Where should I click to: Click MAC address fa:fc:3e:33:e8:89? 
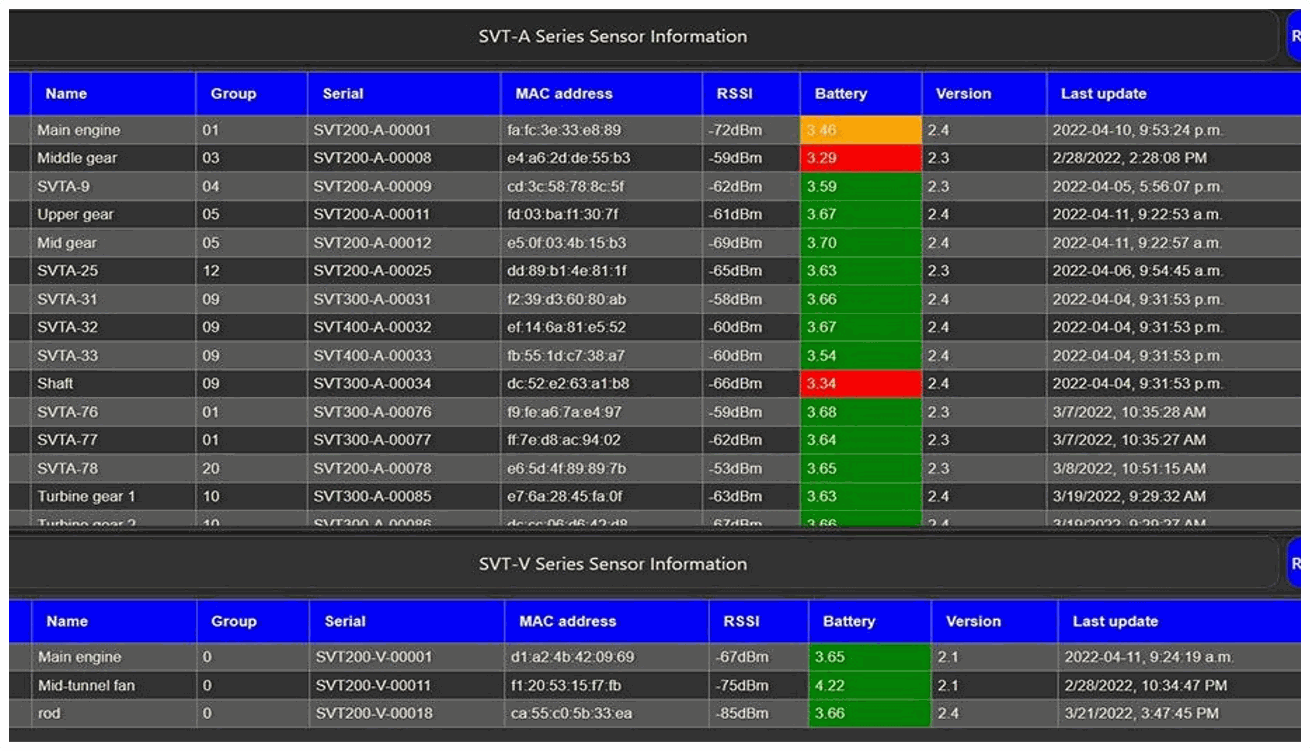[x=564, y=130]
